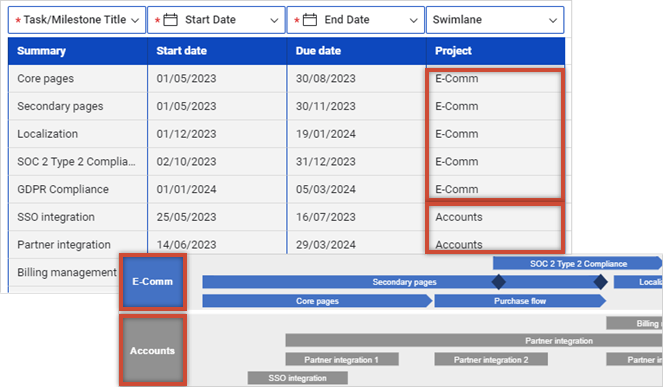The height and width of the screenshot is (387, 663).
Task: Select the Localization summary cell
Action: point(78,134)
